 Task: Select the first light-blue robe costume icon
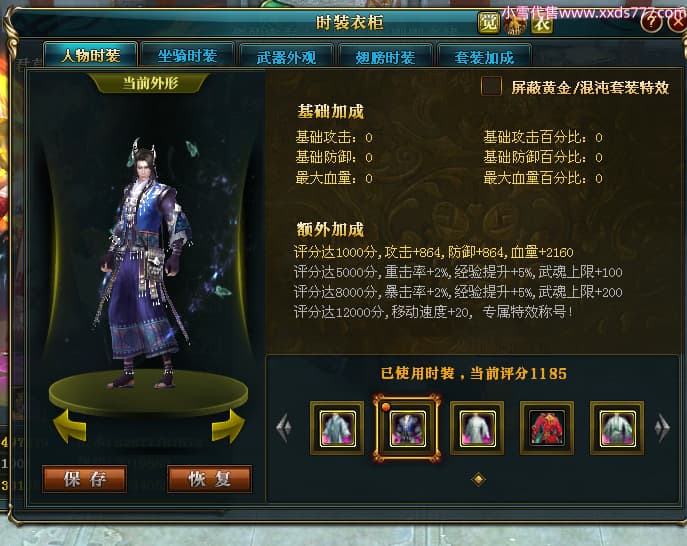click(x=337, y=428)
